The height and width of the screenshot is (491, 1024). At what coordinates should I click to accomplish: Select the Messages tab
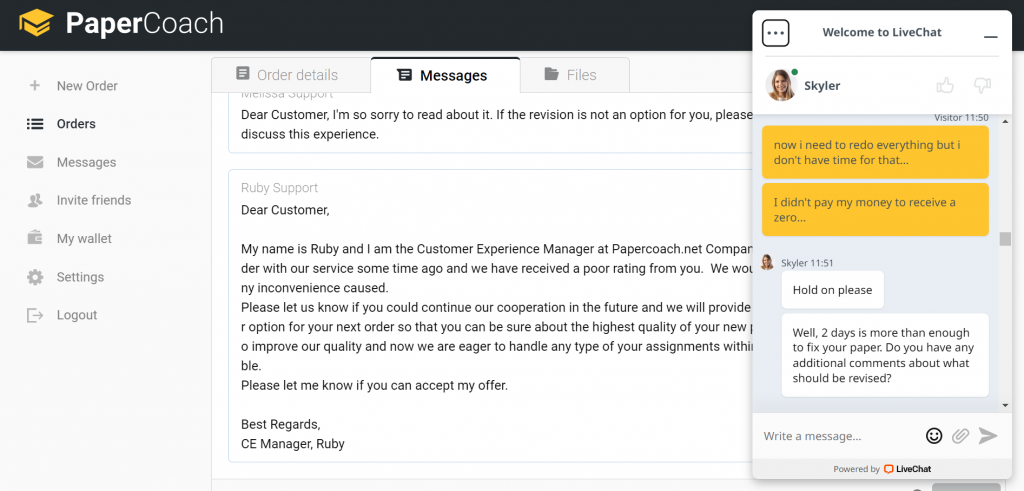point(443,75)
